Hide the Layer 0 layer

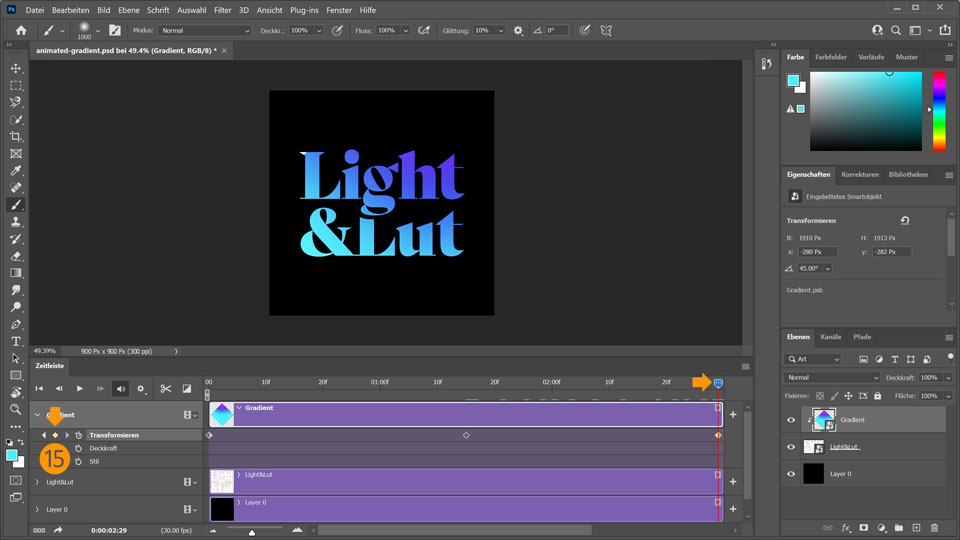(791, 474)
